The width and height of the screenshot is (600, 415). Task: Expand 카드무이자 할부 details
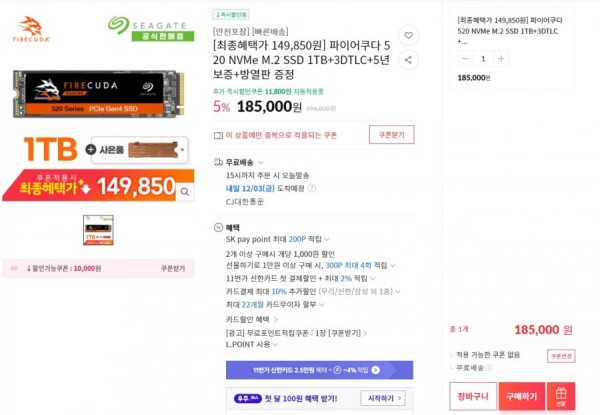pos(321,305)
